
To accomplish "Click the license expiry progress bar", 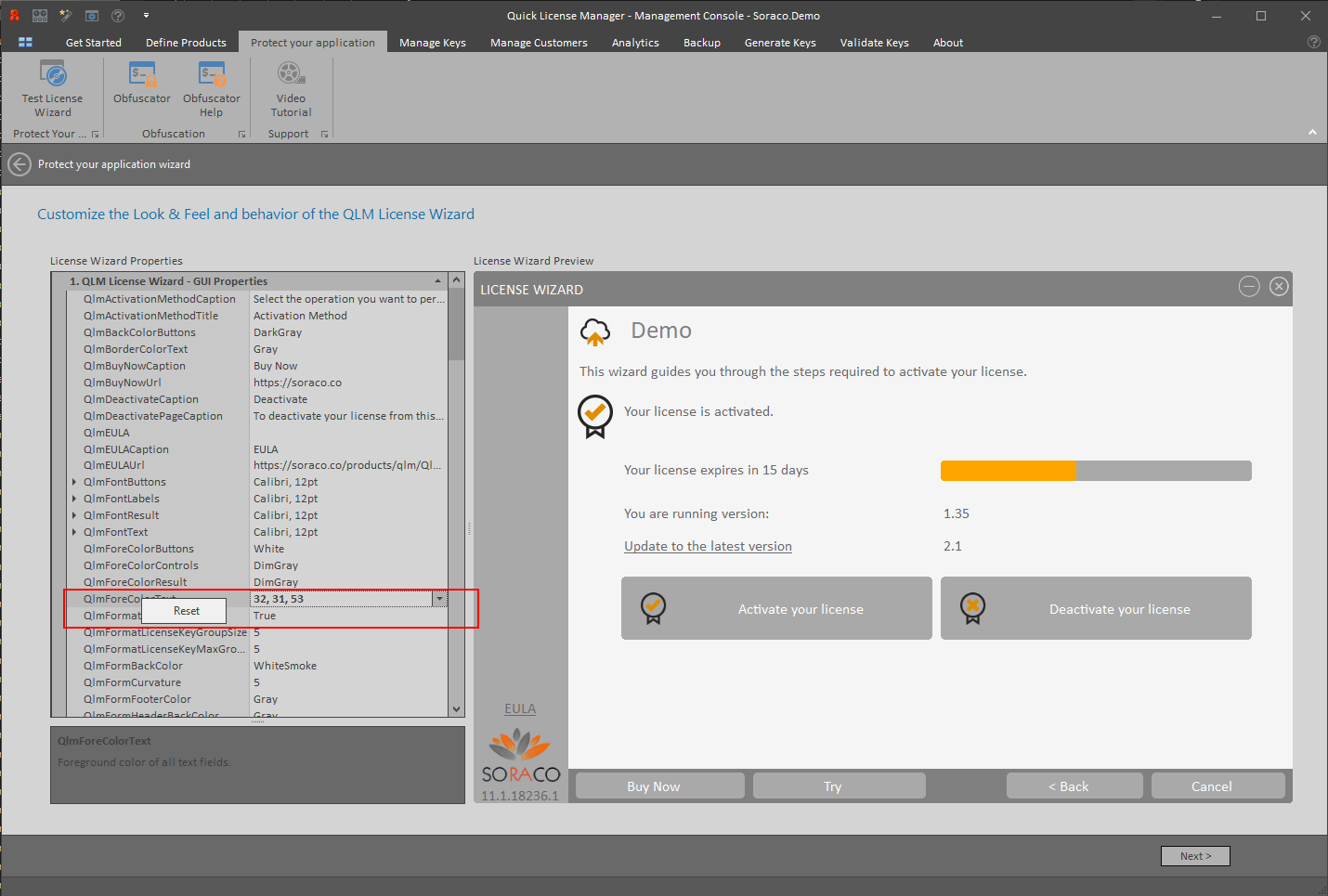I will coord(1096,470).
